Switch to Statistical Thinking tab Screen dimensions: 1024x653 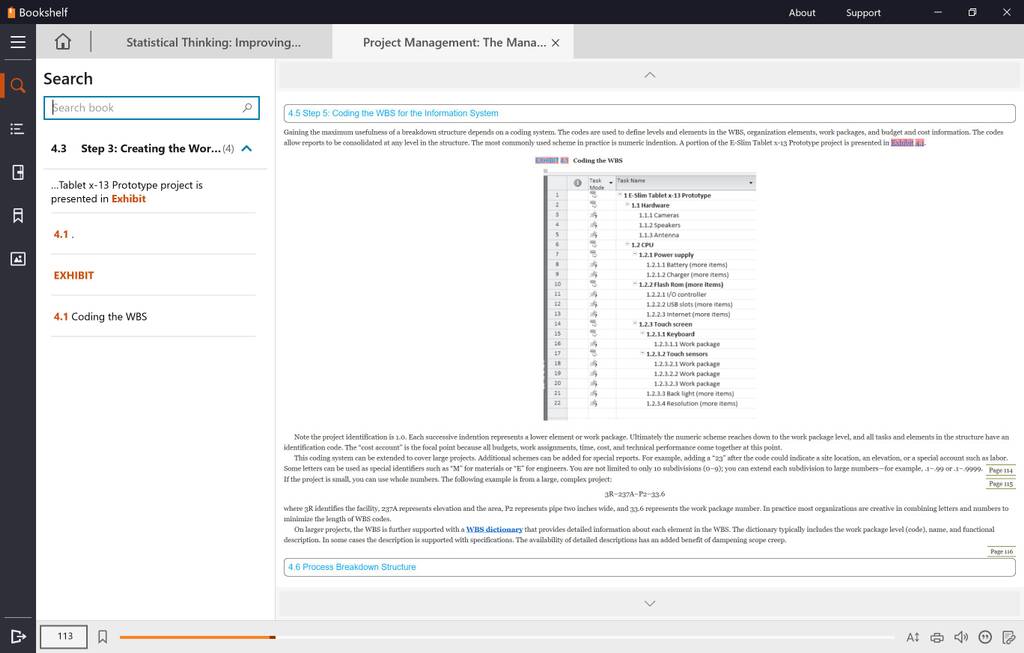tap(214, 42)
